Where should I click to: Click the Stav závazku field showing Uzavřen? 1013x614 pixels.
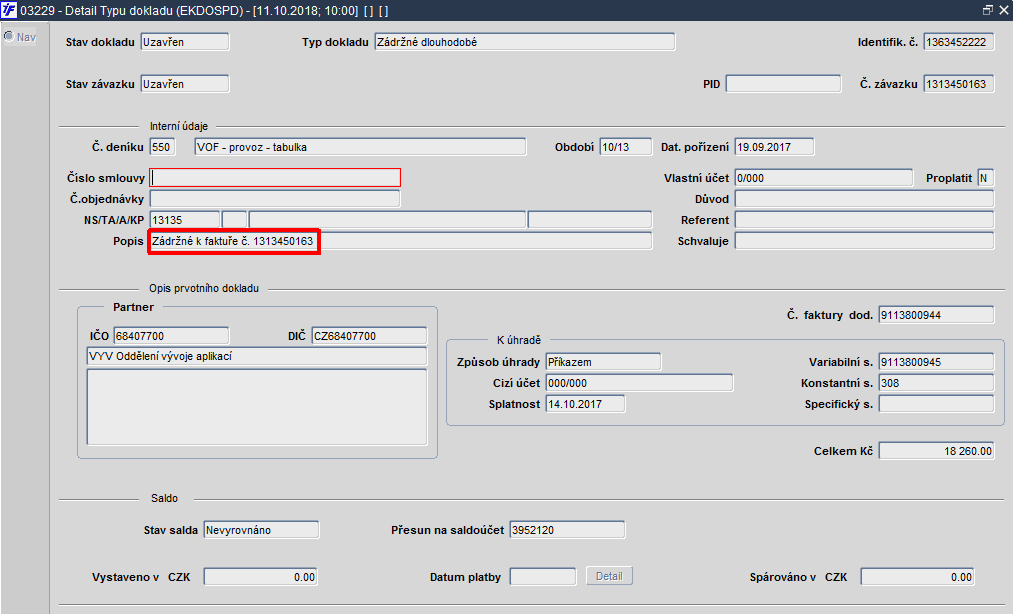tap(185, 84)
